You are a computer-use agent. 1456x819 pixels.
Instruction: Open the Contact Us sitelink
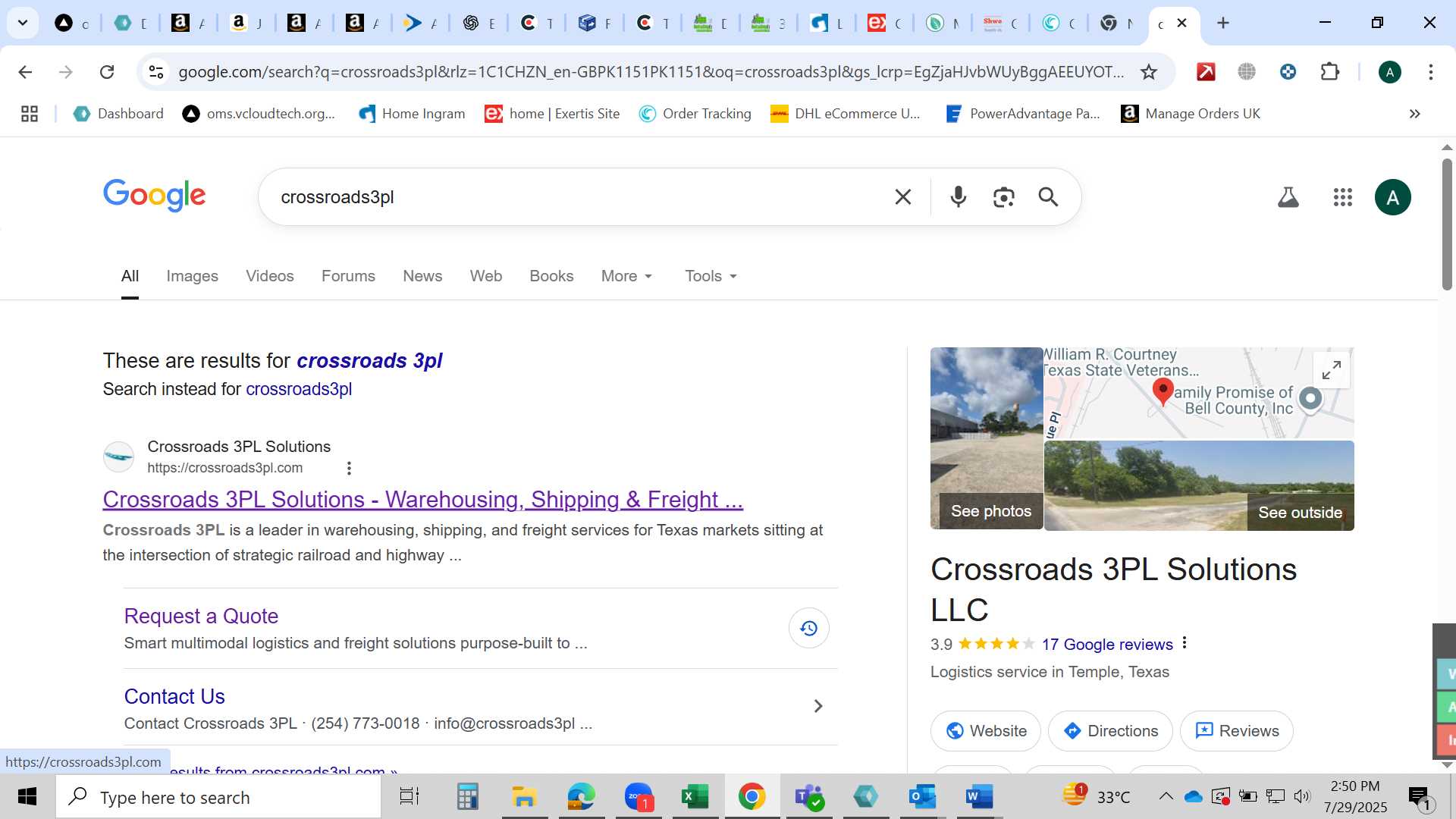[x=174, y=696]
